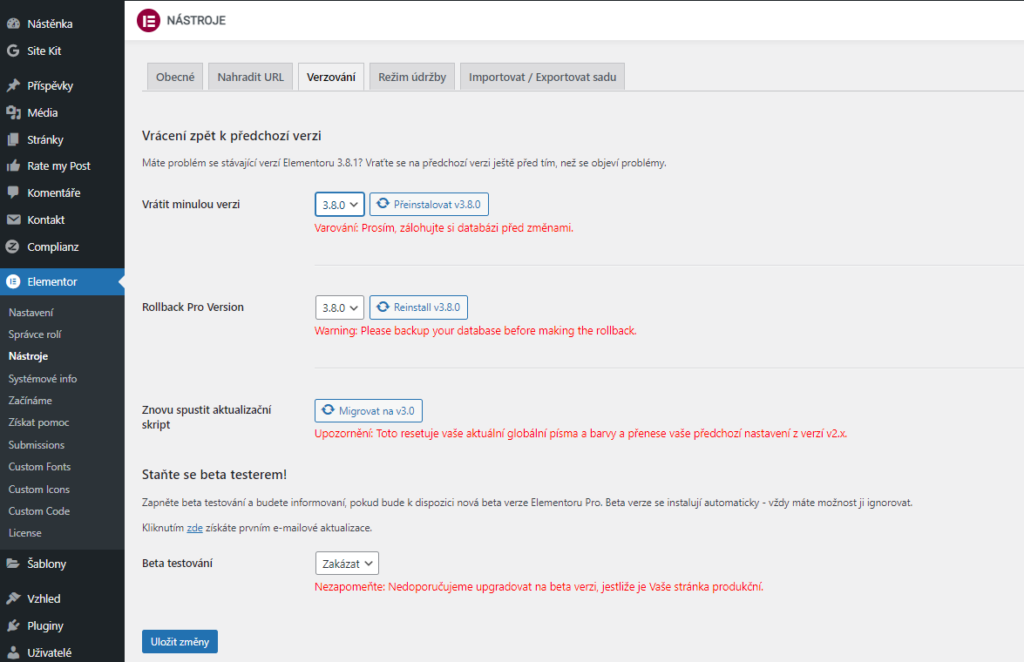Open the Režim údržby tab
This screenshot has width=1024, height=662.
point(412,77)
